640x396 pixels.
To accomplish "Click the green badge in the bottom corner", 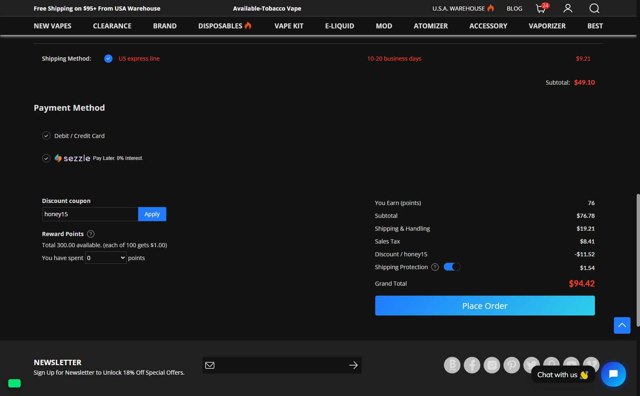I will click(14, 383).
